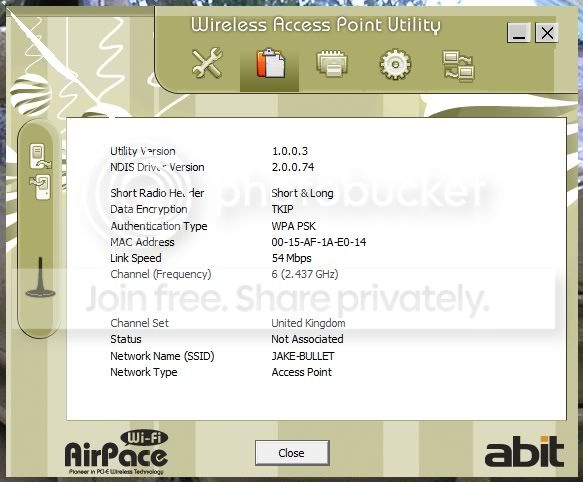This screenshot has height=482, width=583.
Task: Click the antenna signal icon in sidebar
Action: (40, 277)
